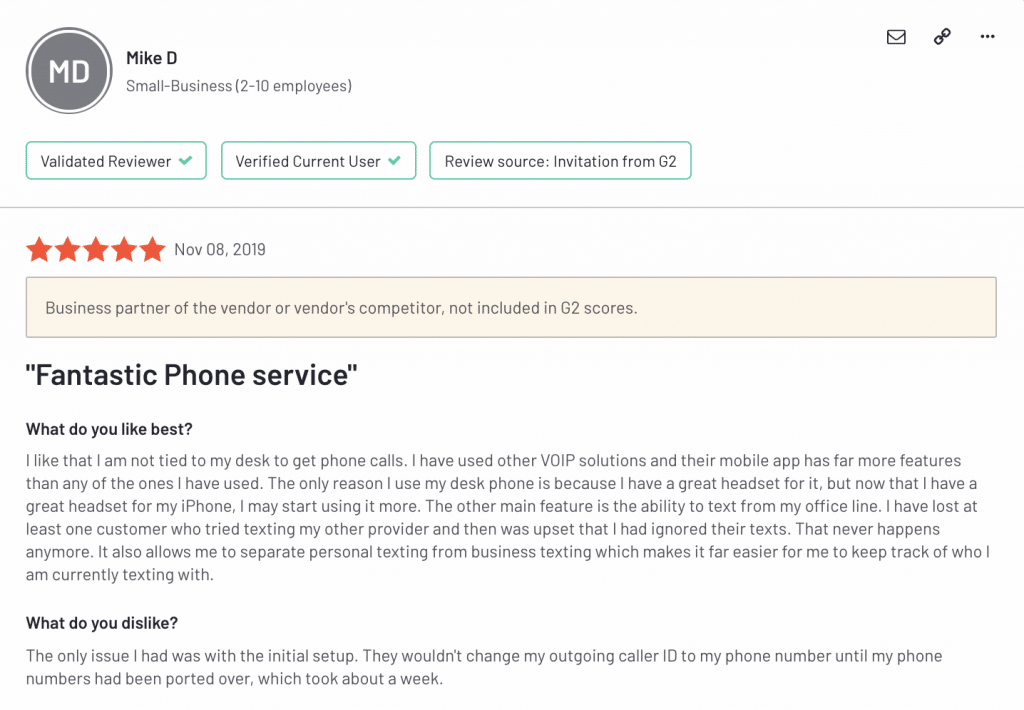Screen dimensions: 1024x710
Task: Click the fourth rating star
Action: point(124,249)
